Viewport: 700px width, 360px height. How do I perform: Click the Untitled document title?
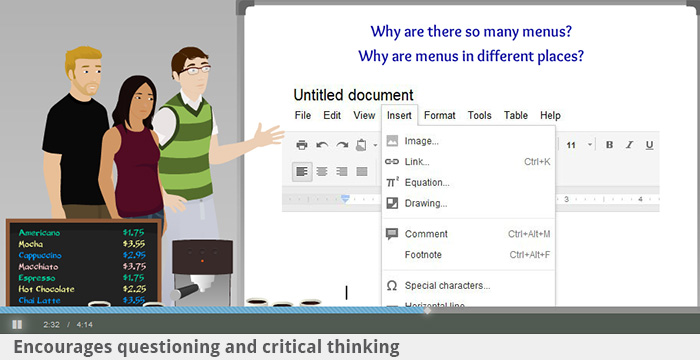[353, 95]
